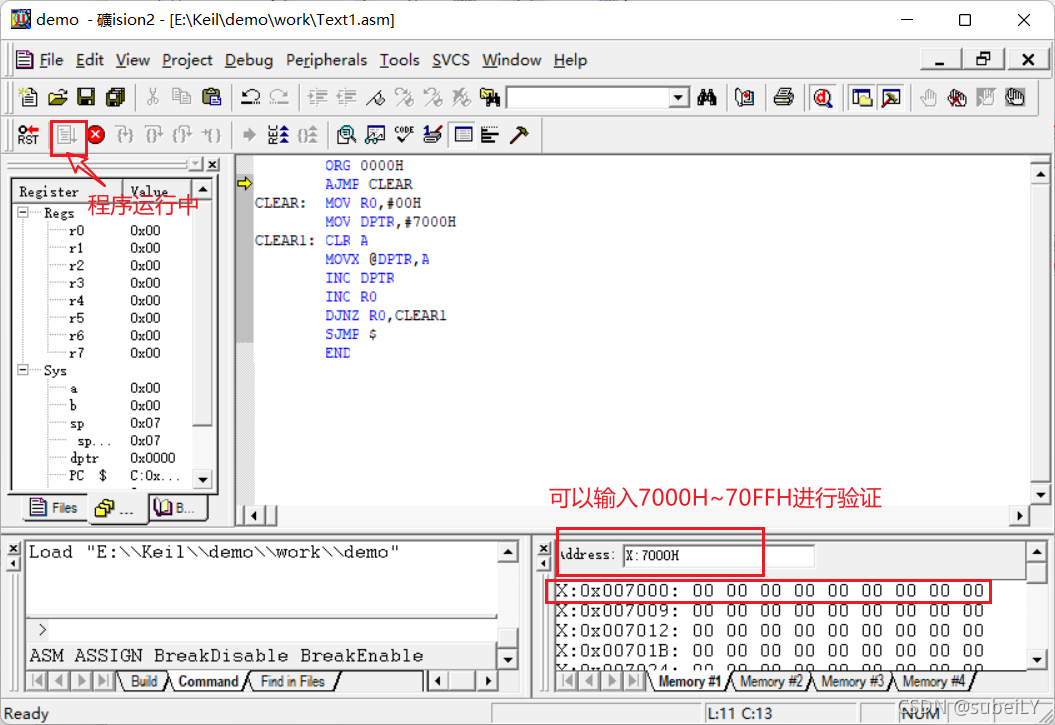1055x725 pixels.
Task: Toggle the Disassembly Window magnifier icon
Action: (x=347, y=135)
